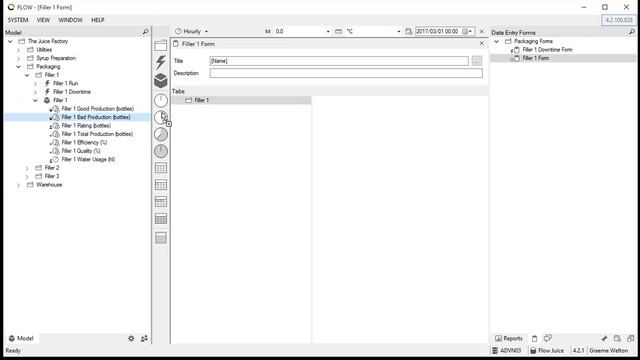The height and width of the screenshot is (360, 640).
Task: Expand the Filler 2 folder node
Action: click(27, 168)
